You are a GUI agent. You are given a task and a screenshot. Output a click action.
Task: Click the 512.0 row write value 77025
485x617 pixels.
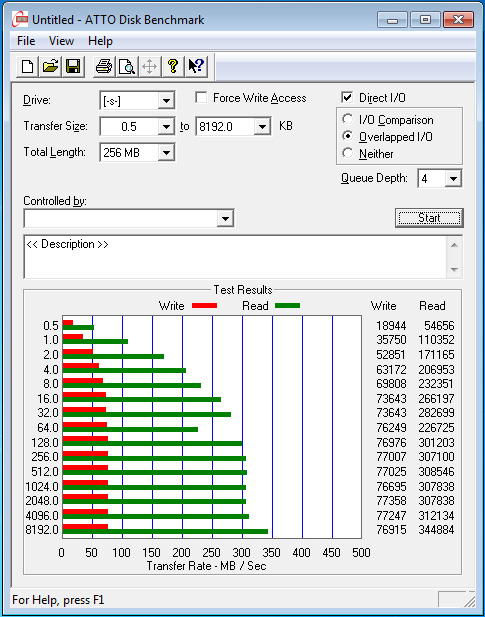click(x=391, y=471)
